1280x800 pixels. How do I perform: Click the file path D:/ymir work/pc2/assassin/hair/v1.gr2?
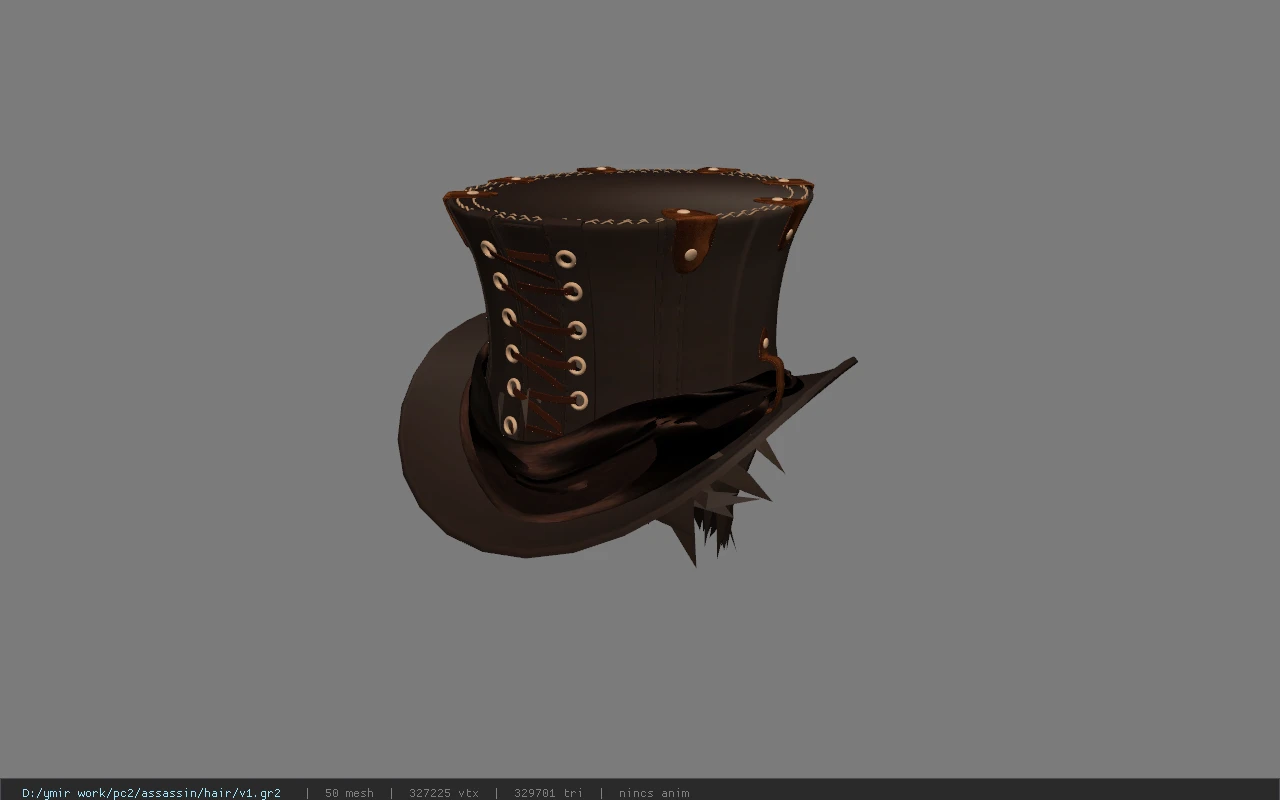coord(151,793)
